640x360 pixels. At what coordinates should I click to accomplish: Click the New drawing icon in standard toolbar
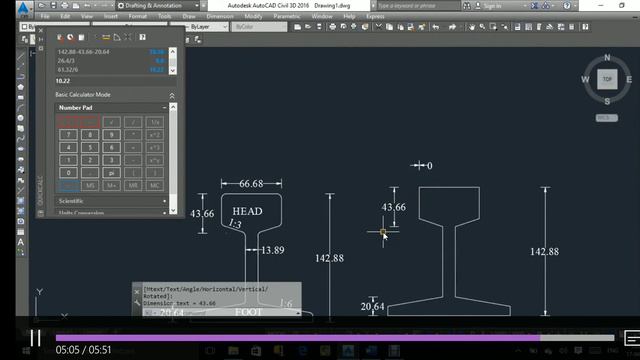click(298, 27)
